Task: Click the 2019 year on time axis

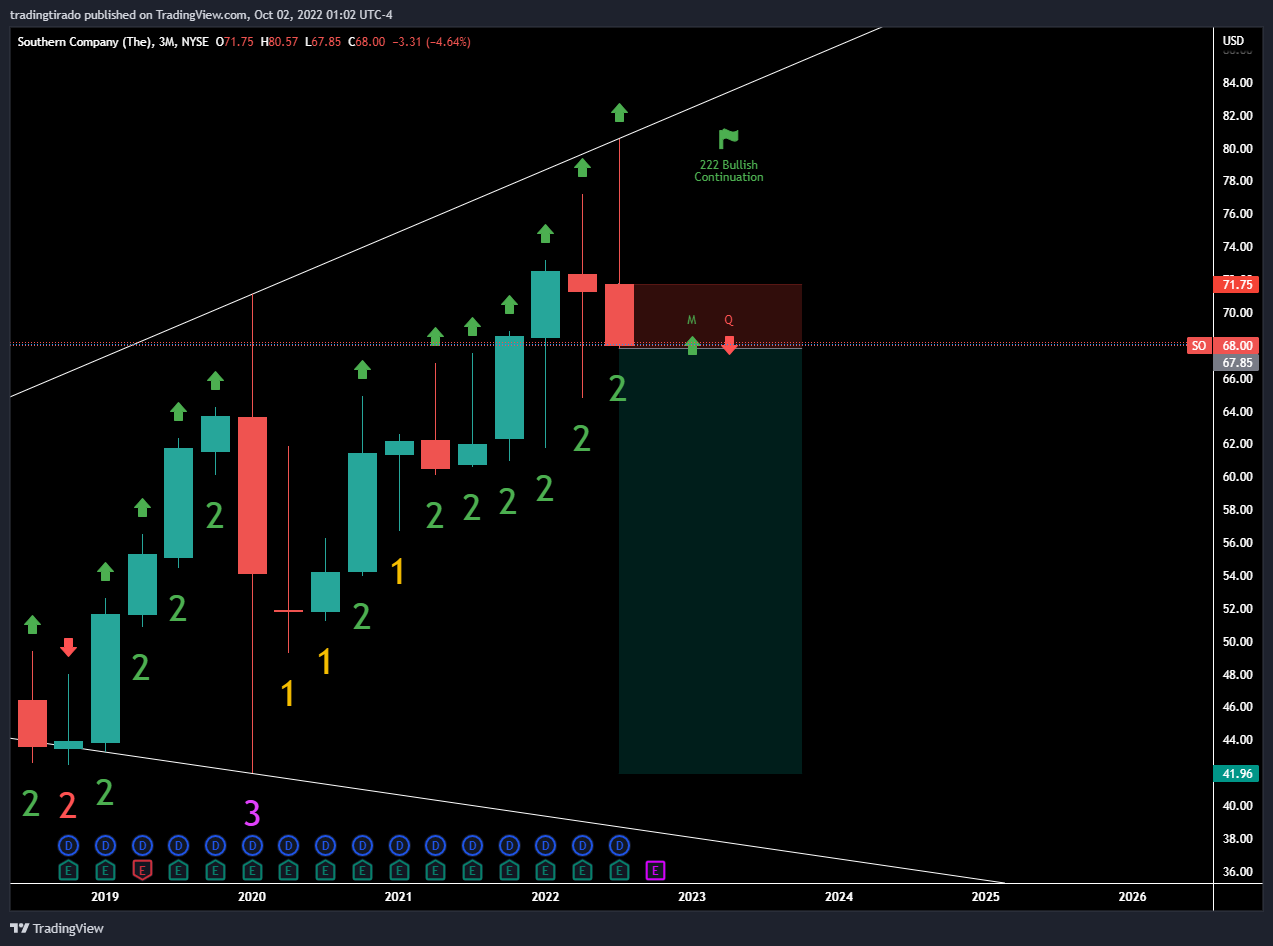Action: tap(105, 897)
